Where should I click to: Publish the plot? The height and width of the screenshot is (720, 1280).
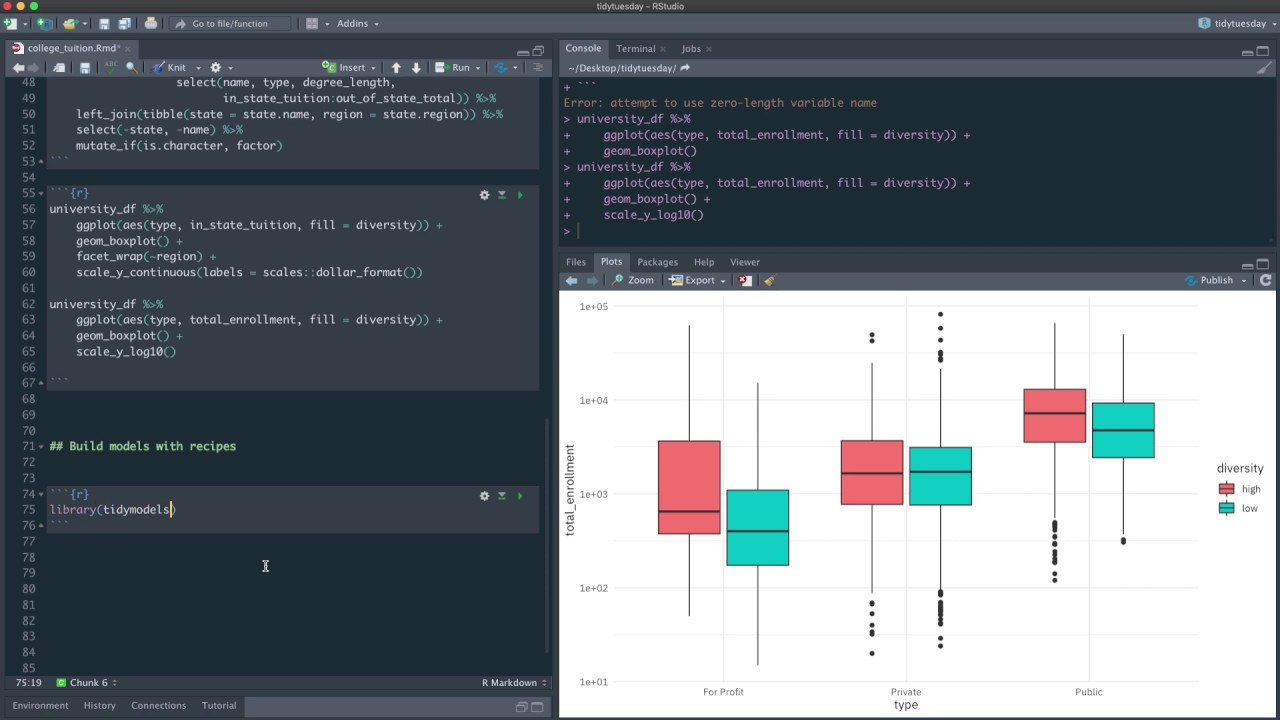point(1210,281)
